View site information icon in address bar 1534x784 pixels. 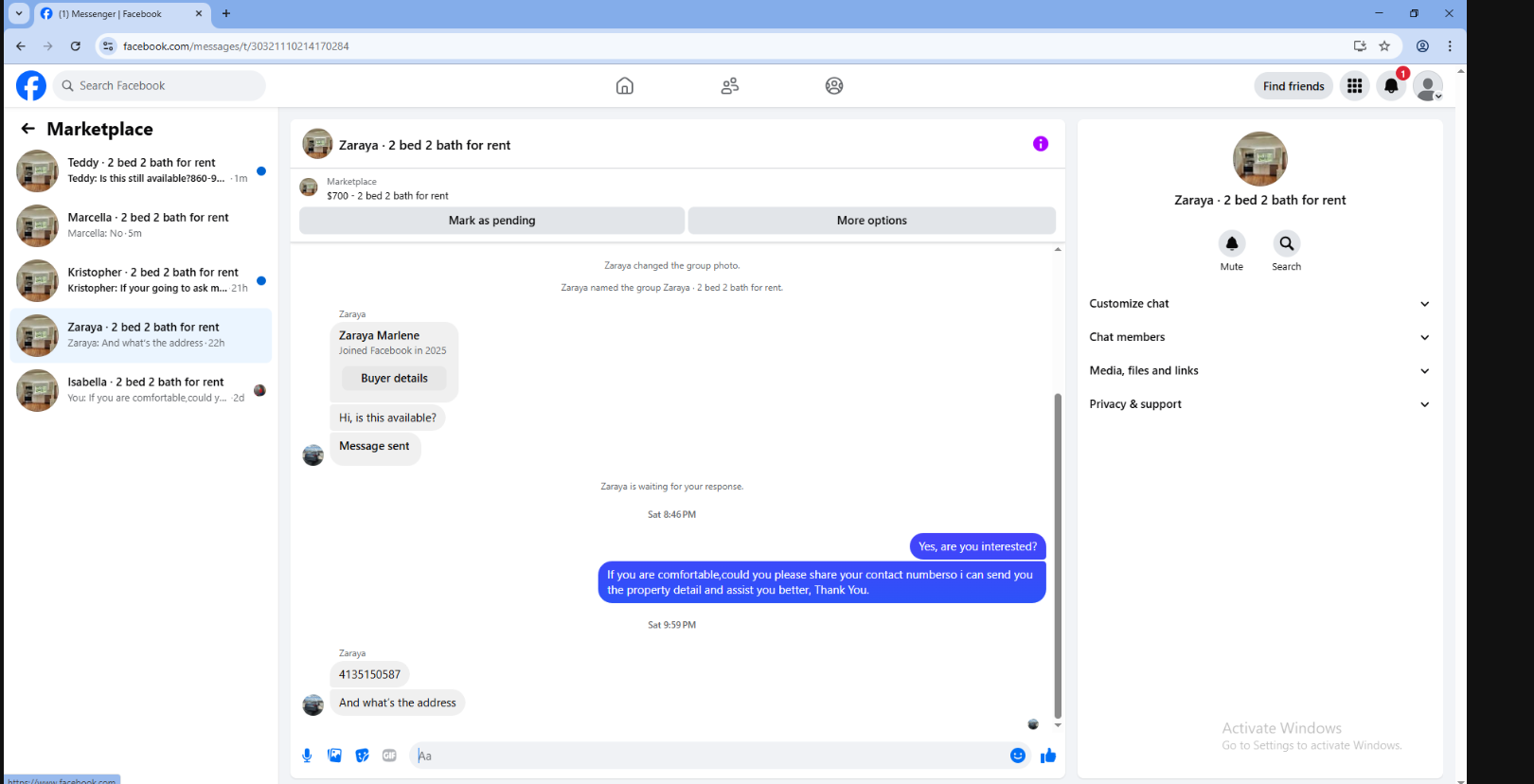108,45
